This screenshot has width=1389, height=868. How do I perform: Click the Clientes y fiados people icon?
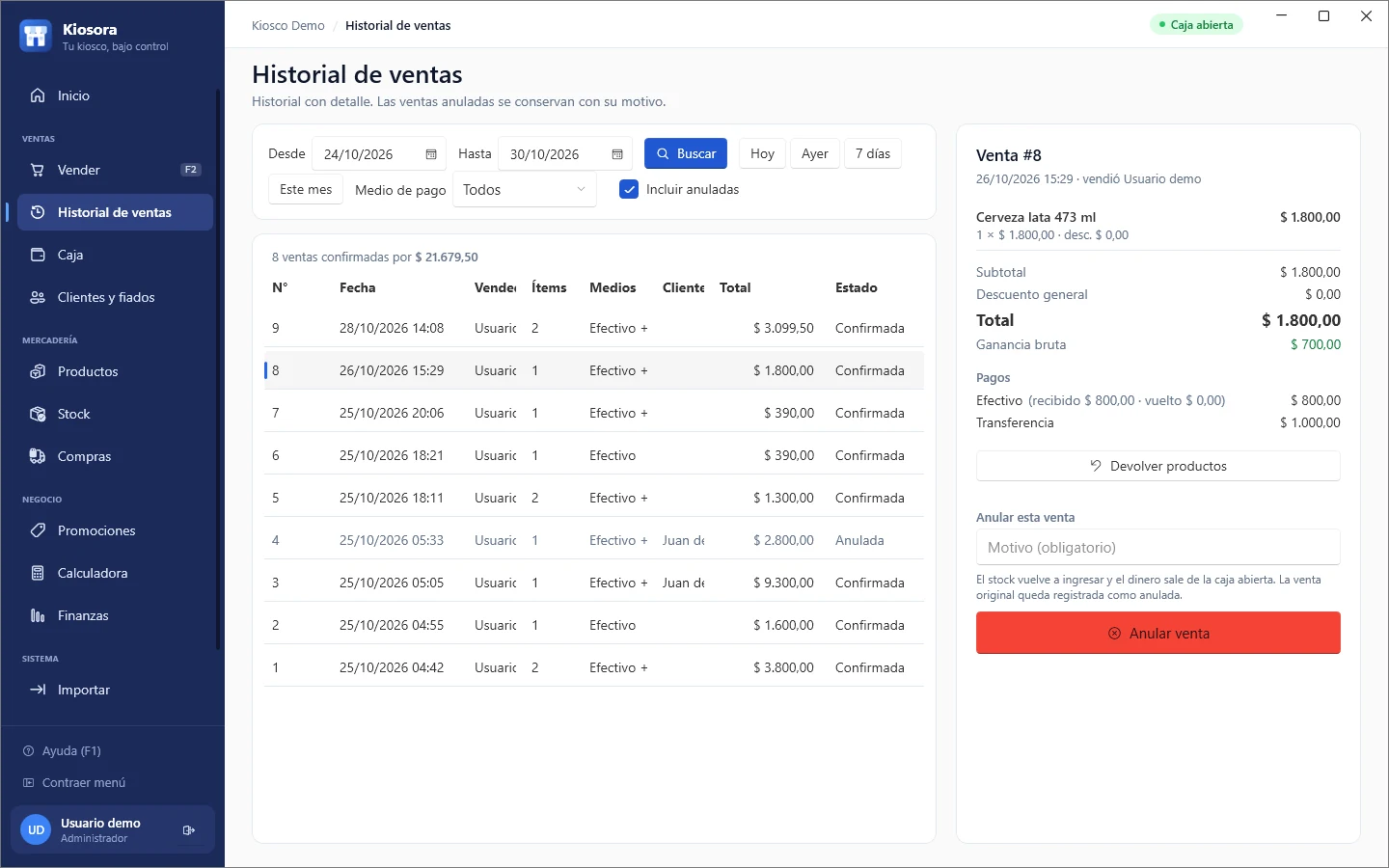click(x=38, y=297)
